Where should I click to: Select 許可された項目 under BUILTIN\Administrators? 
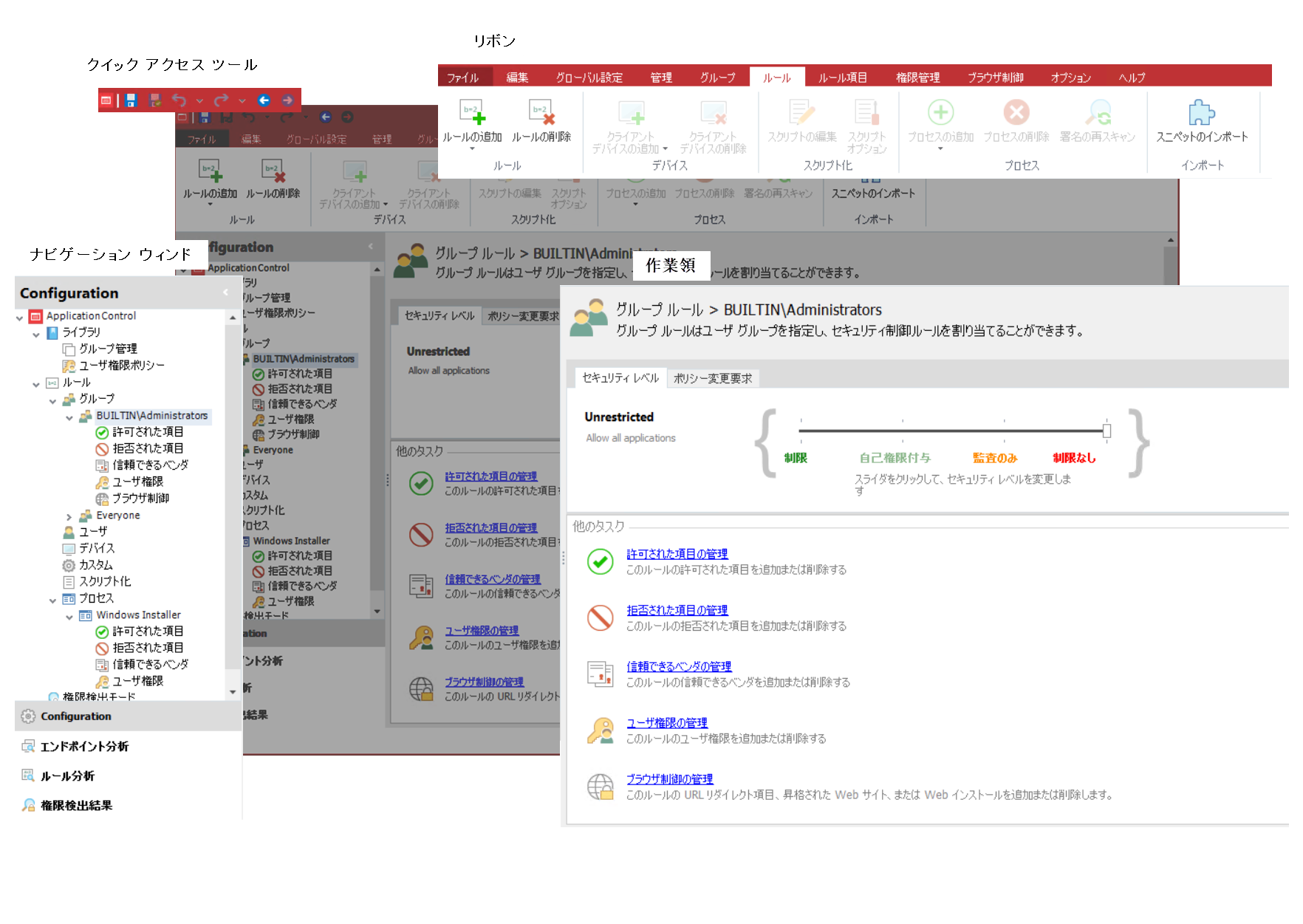click(148, 432)
